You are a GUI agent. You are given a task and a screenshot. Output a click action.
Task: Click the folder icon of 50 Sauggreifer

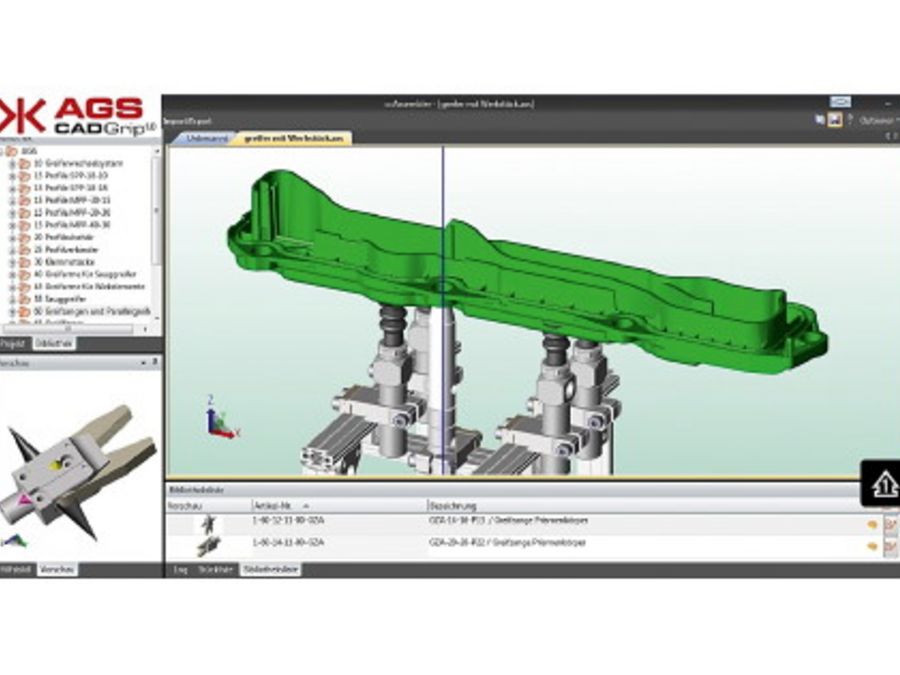[25, 299]
